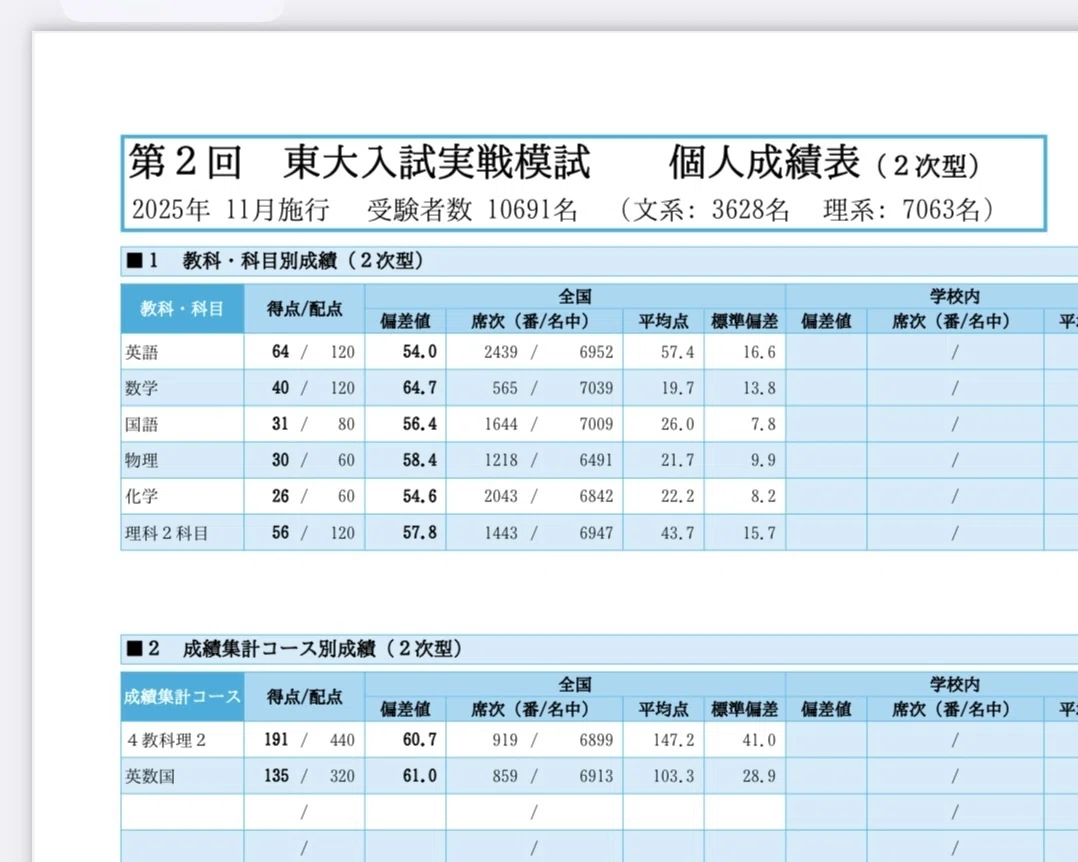The height and width of the screenshot is (862, 1078).
Task: Click the 数学 standard deviation 13.8
Action: 759,388
